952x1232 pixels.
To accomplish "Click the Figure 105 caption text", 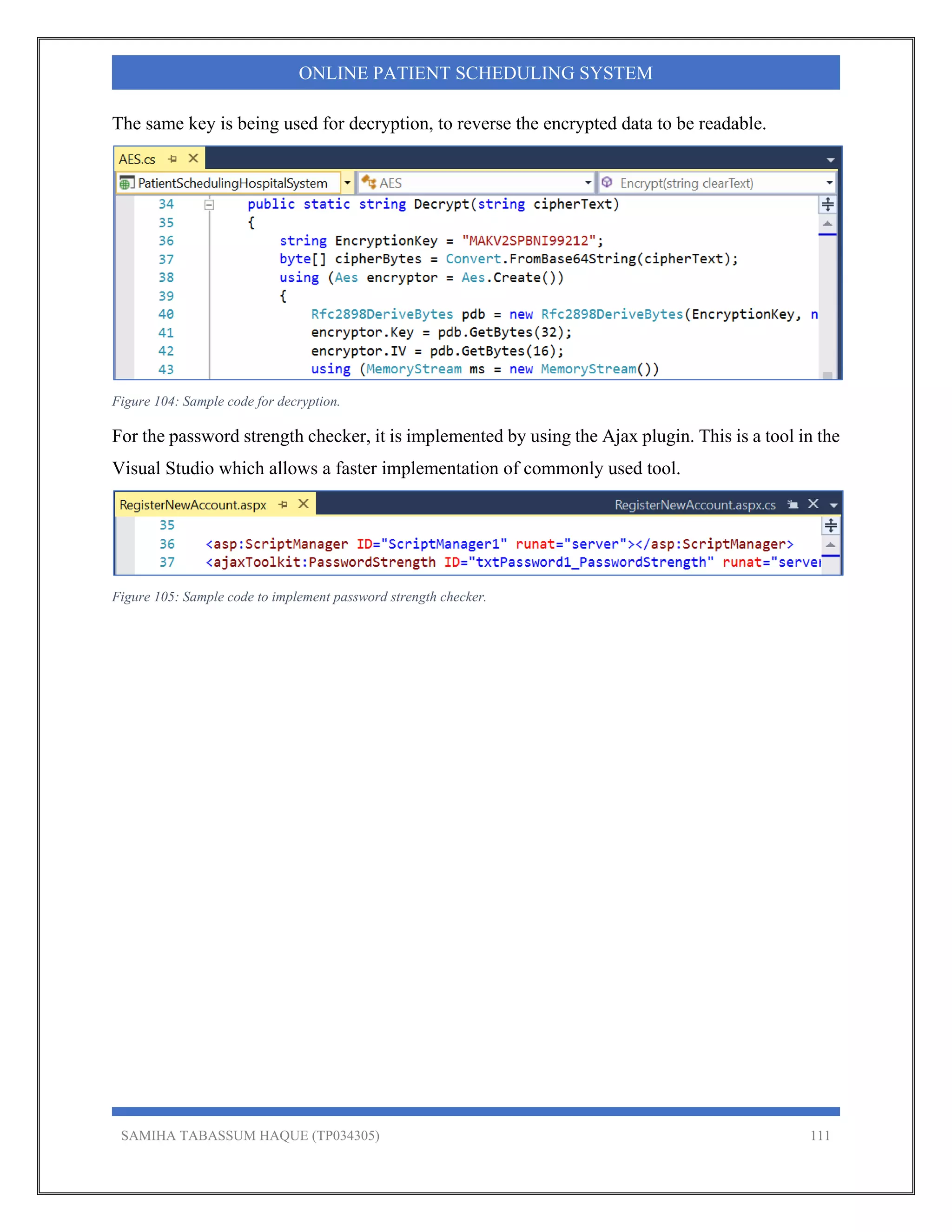I will (x=299, y=597).
